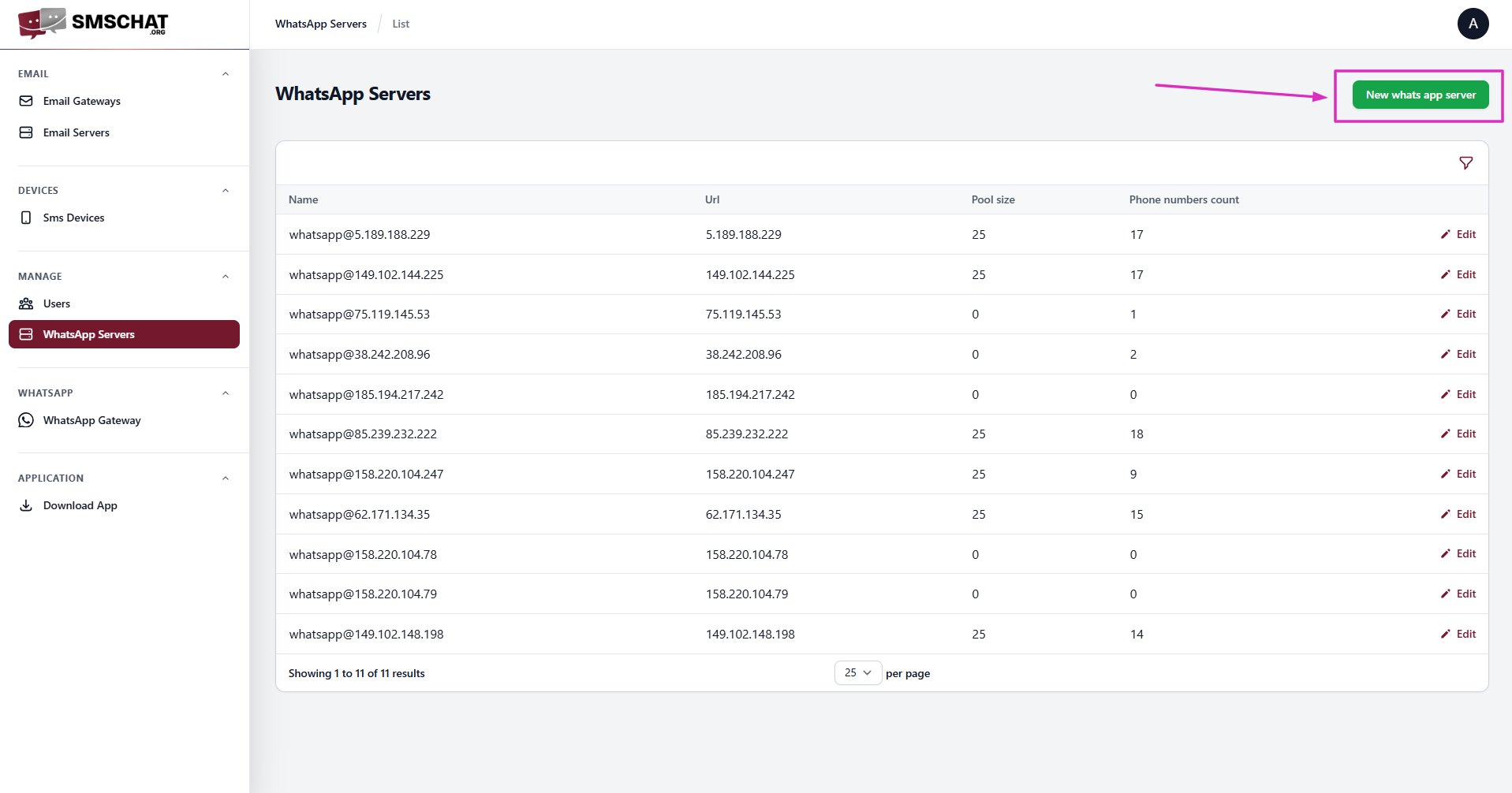The width and height of the screenshot is (1512, 793).
Task: Click the Email Servers icon
Action: pos(26,132)
